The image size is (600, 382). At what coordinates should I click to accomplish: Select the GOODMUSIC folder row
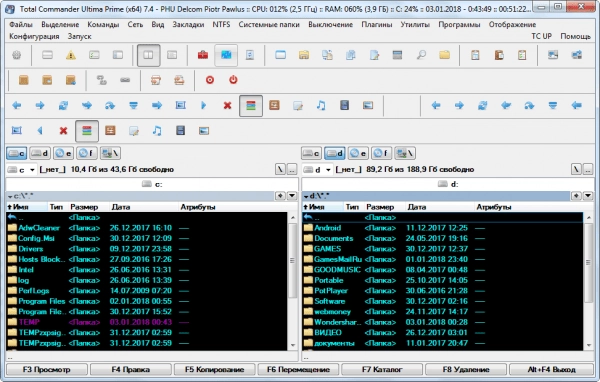pos(442,270)
